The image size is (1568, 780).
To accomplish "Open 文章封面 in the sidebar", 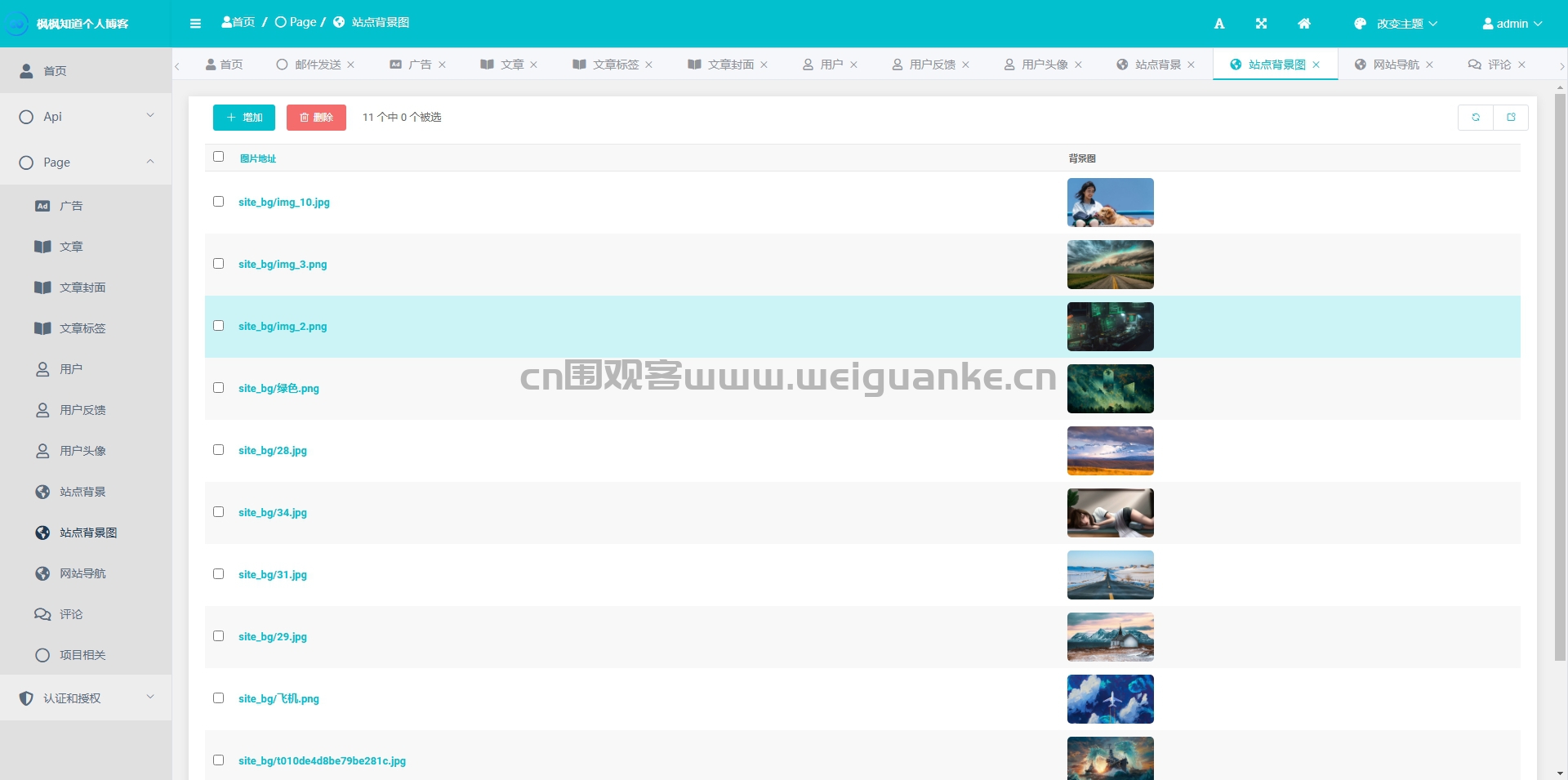I will 86,287.
